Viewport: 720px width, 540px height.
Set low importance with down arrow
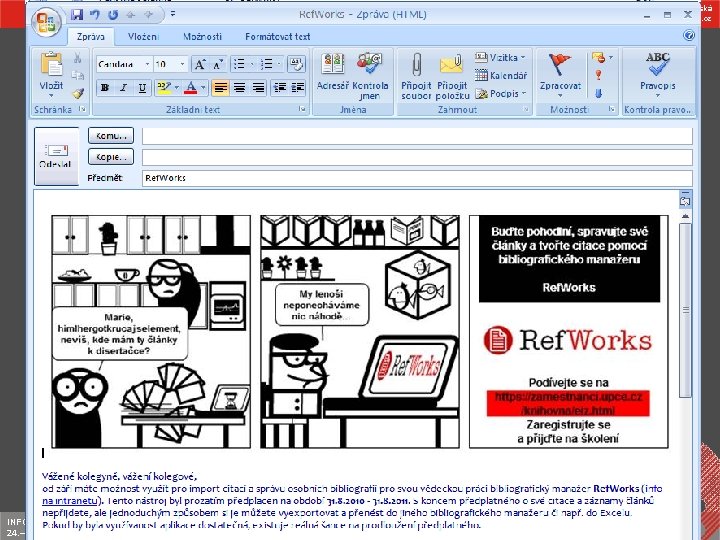598,93
